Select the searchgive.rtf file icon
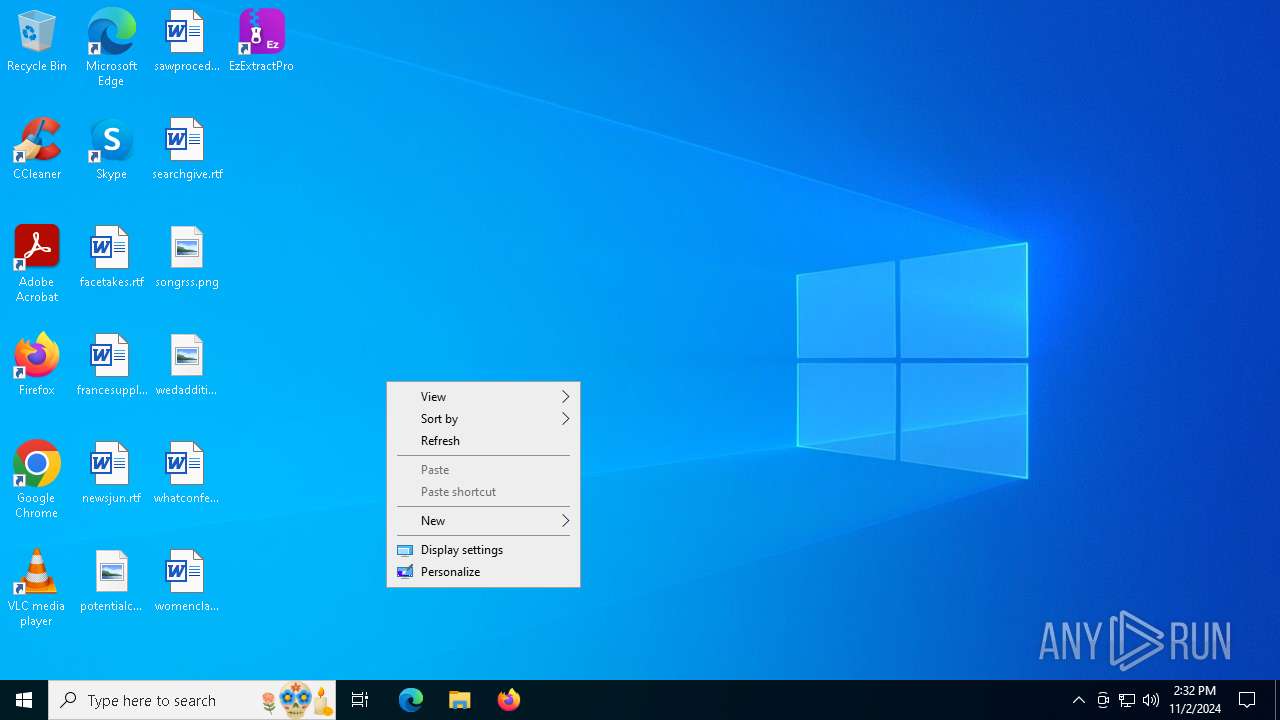Screen dimensions: 1280x720 click(187, 150)
